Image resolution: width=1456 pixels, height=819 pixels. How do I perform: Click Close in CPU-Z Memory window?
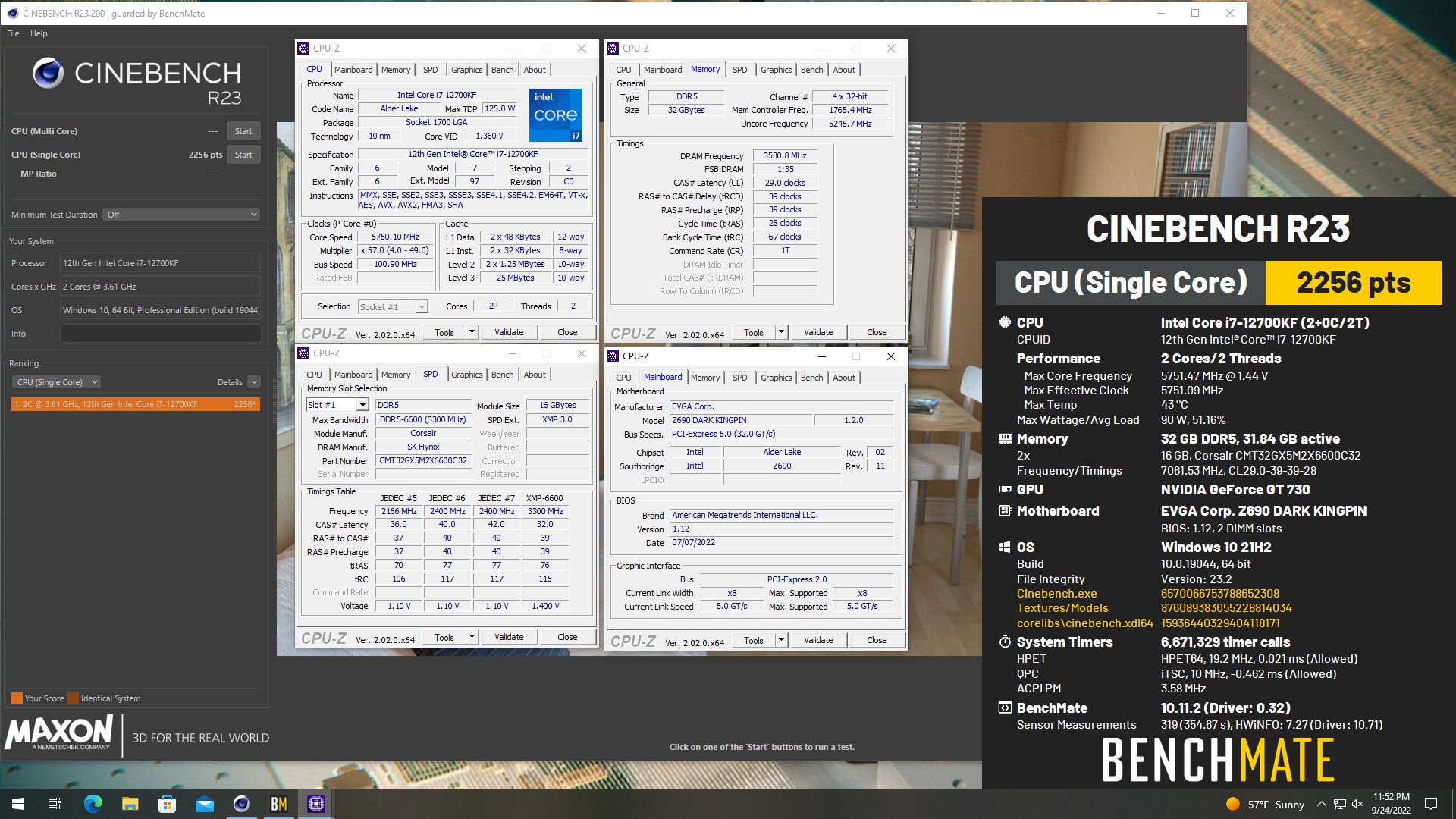877,332
